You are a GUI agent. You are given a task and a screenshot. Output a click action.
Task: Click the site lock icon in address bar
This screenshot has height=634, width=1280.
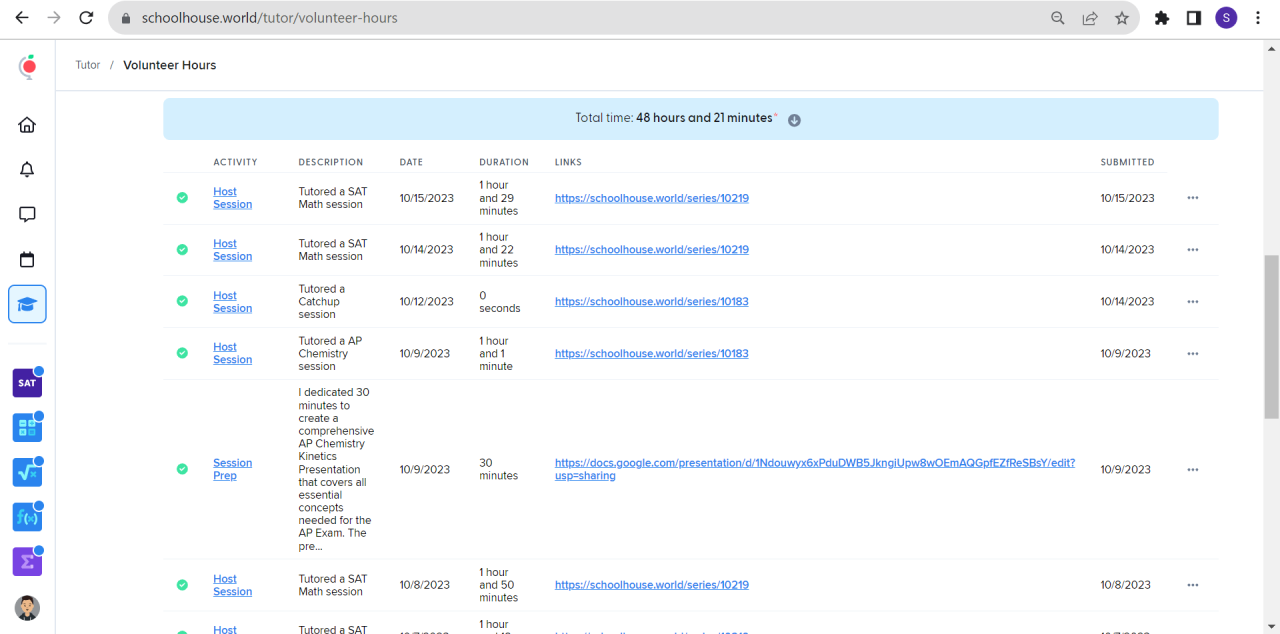pyautogui.click(x=124, y=18)
